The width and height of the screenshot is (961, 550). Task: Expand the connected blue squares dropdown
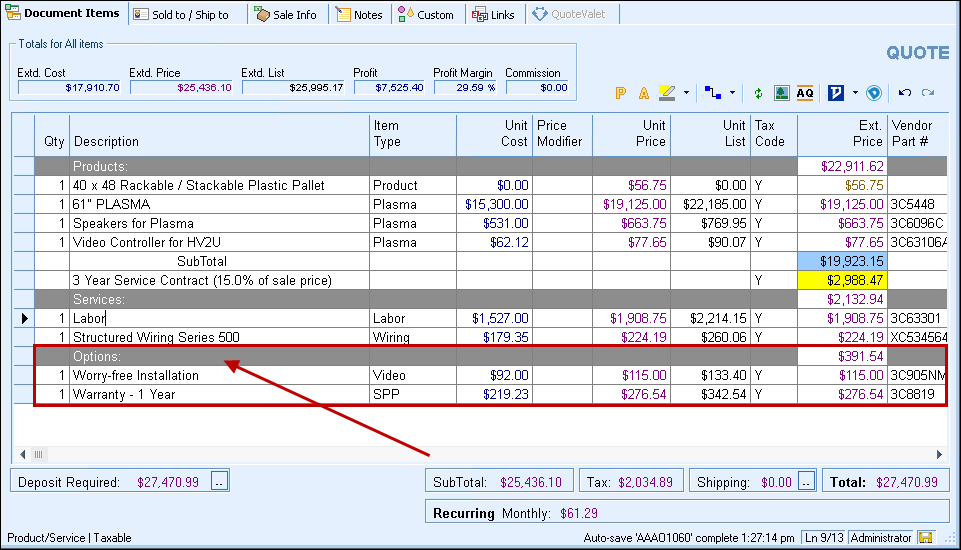pos(733,93)
